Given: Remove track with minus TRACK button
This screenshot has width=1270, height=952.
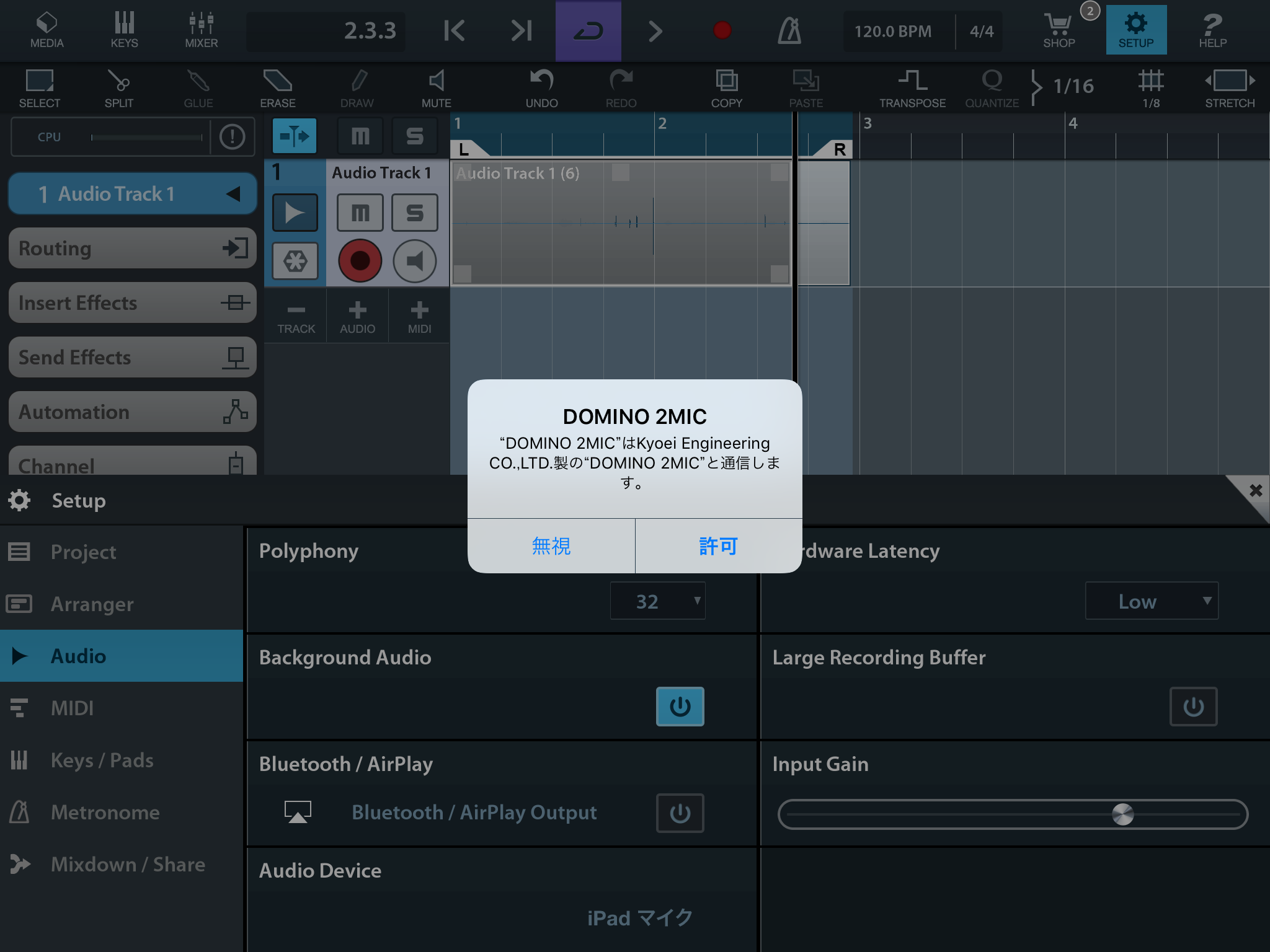Looking at the screenshot, I should coord(296,317).
